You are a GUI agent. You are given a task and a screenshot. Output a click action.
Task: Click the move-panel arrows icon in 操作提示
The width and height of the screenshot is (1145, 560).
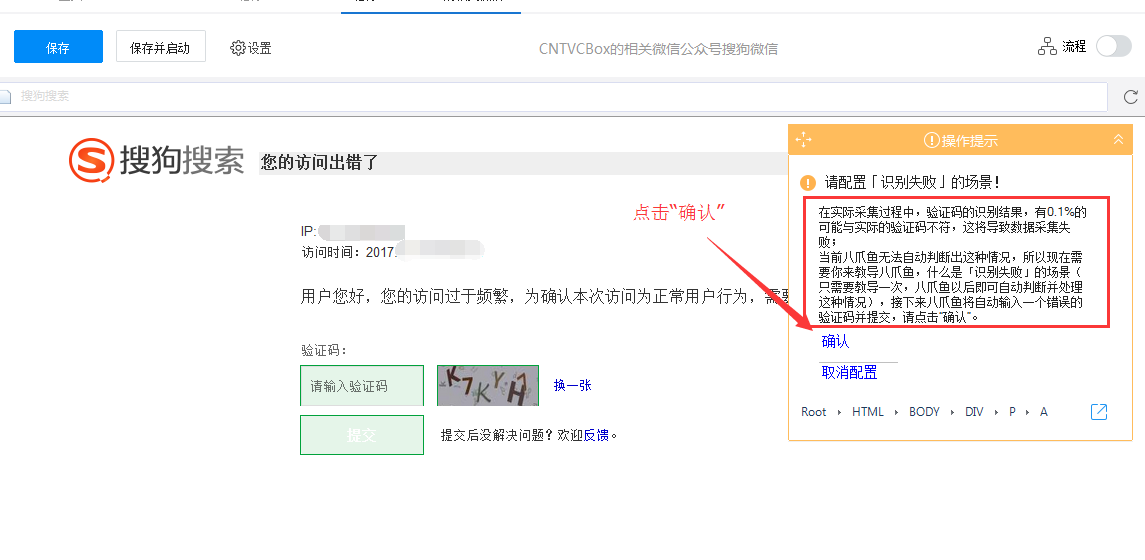pos(803,140)
